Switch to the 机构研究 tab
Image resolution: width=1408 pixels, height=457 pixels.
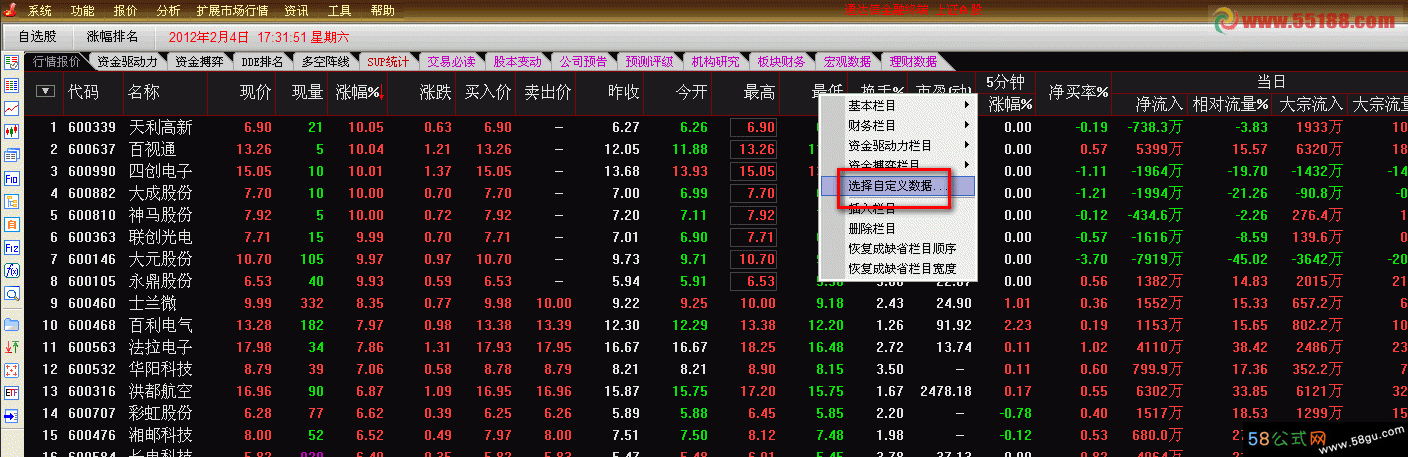pos(716,61)
